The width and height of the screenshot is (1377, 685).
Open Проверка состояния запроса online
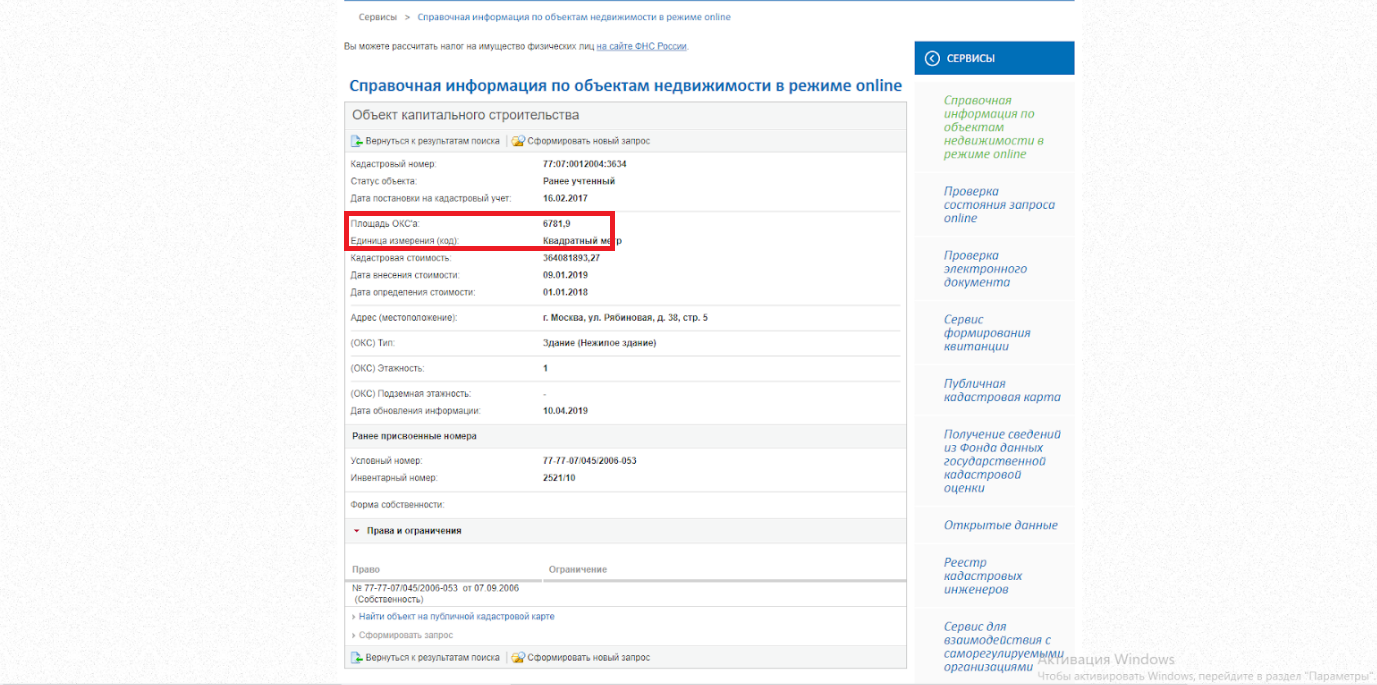(x=999, y=204)
